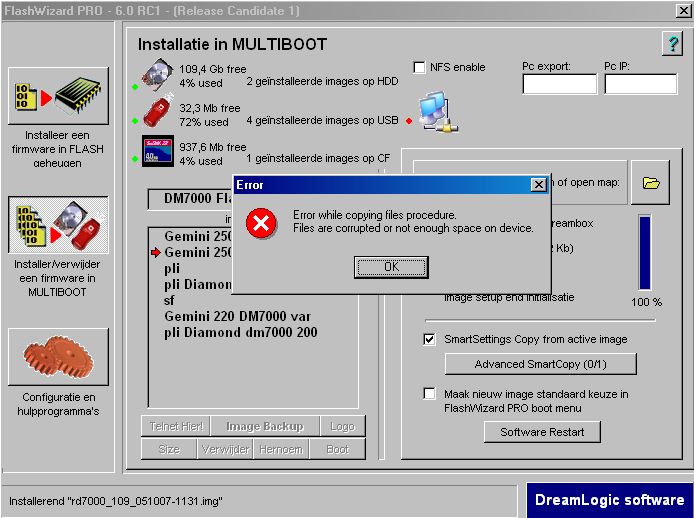
Task: Click the '109,4 Gb free' HDD text
Action: [212, 69]
